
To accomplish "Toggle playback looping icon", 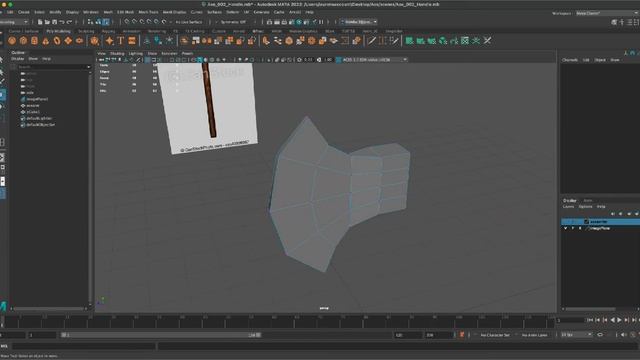I will click(600, 335).
